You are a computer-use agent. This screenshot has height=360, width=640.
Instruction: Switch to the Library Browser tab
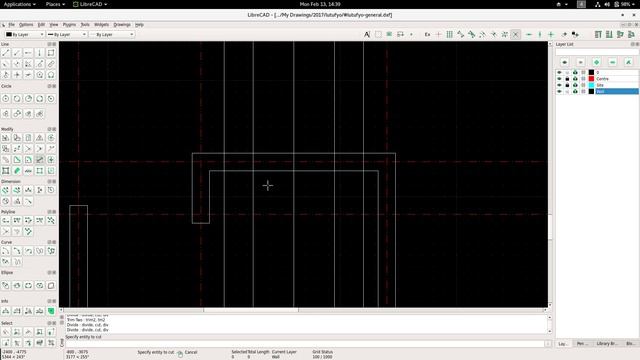pyautogui.click(x=606, y=344)
